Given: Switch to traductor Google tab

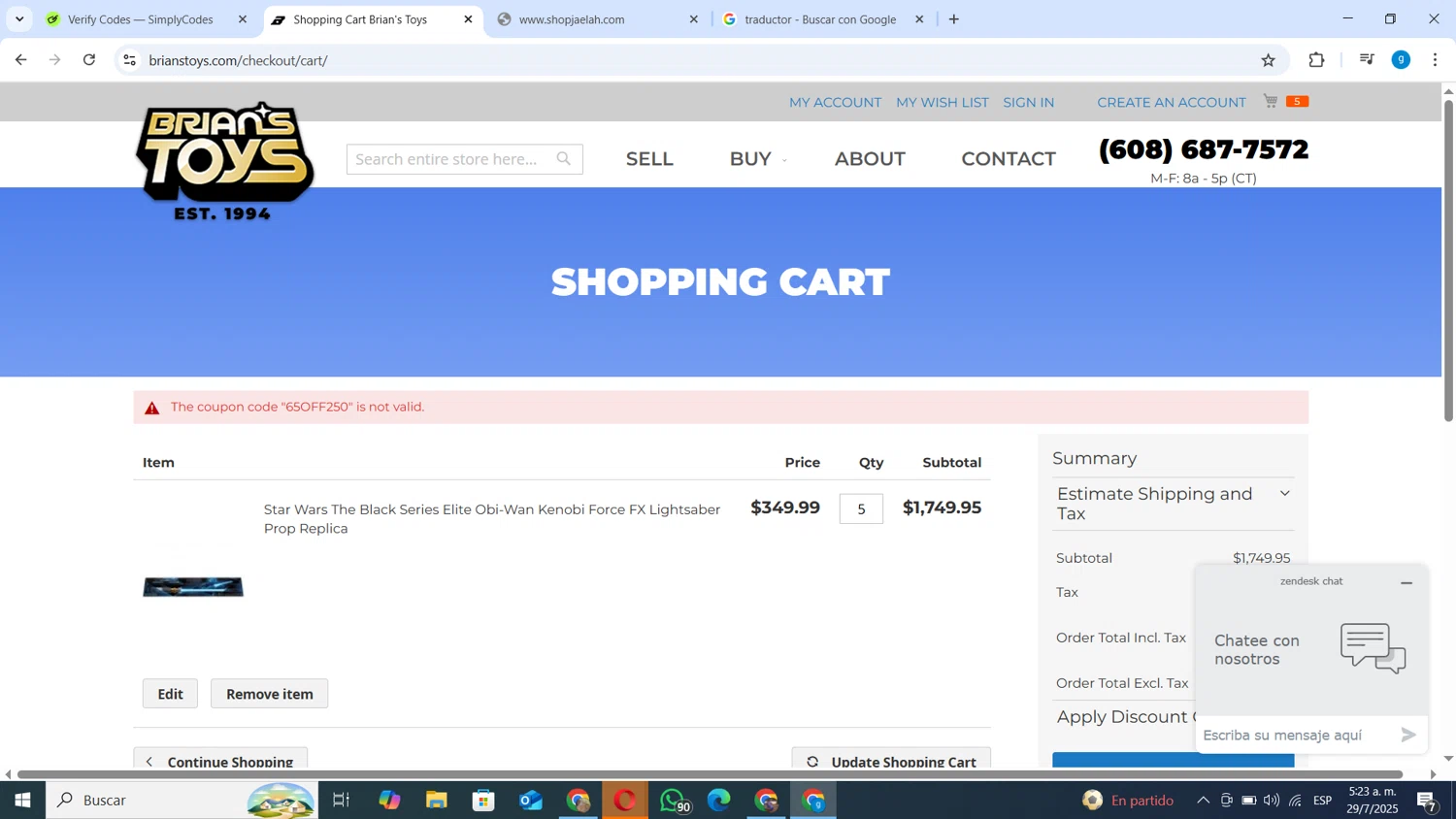Looking at the screenshot, I should click(x=820, y=19).
